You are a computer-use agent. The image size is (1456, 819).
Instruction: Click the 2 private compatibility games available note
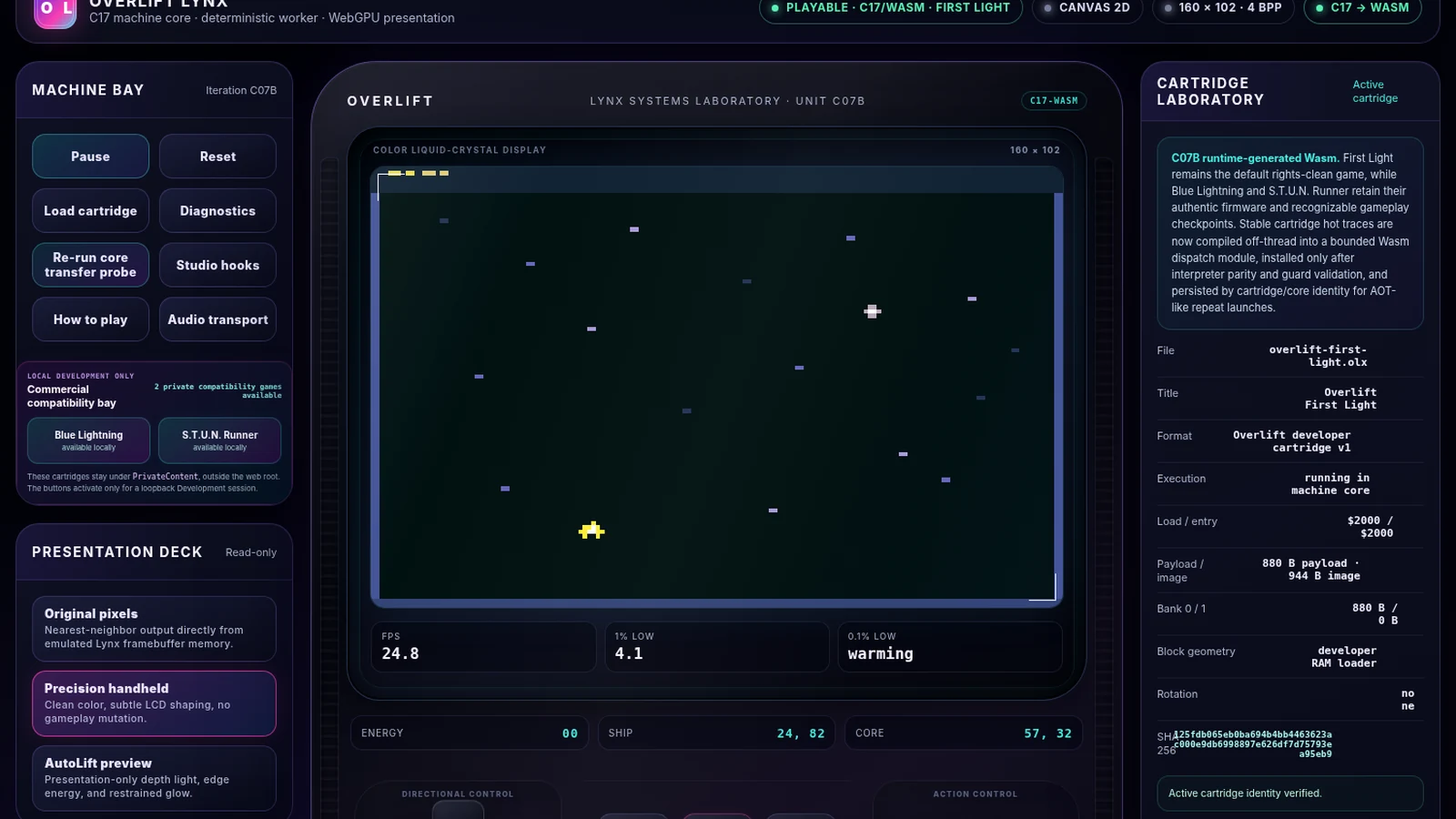[217, 390]
